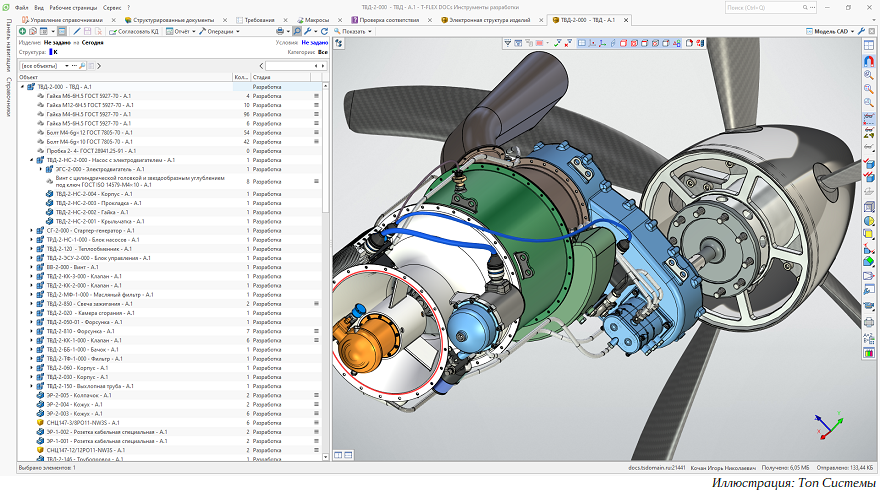Expand the СГ-2-000 Стартер-генератор tree node
The image size is (880, 492).
tap(32, 231)
